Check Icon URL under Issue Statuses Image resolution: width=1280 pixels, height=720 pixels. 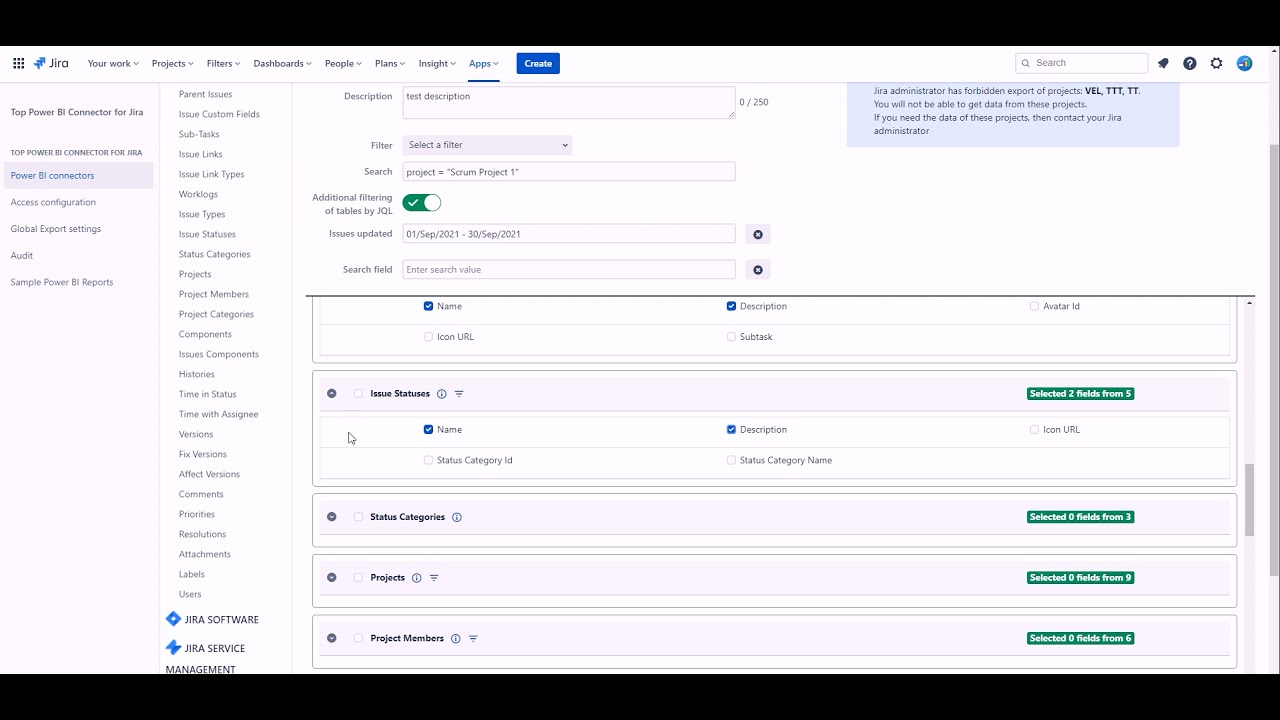click(1034, 430)
